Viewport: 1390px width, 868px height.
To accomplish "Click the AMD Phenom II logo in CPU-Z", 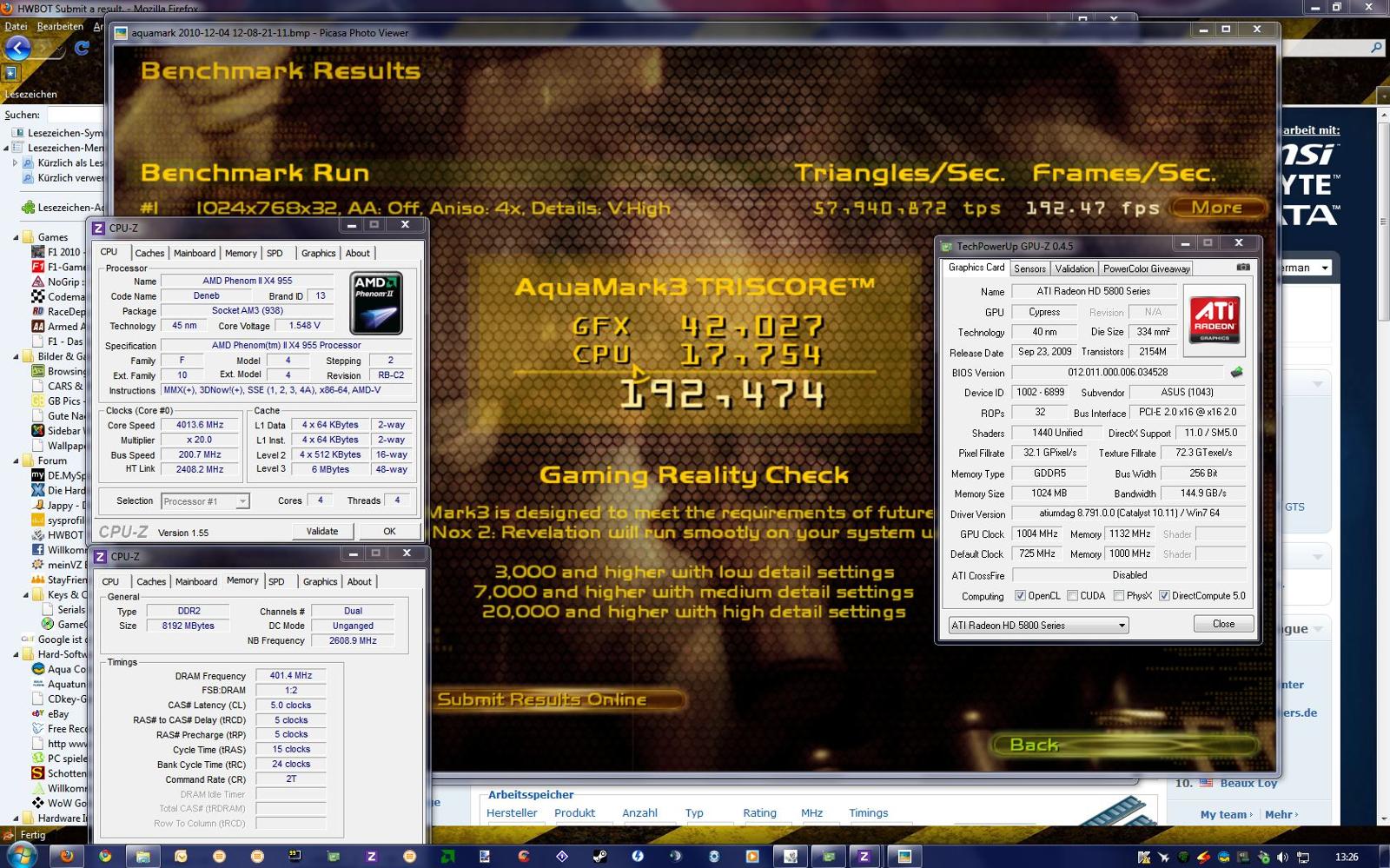I will click(x=376, y=303).
